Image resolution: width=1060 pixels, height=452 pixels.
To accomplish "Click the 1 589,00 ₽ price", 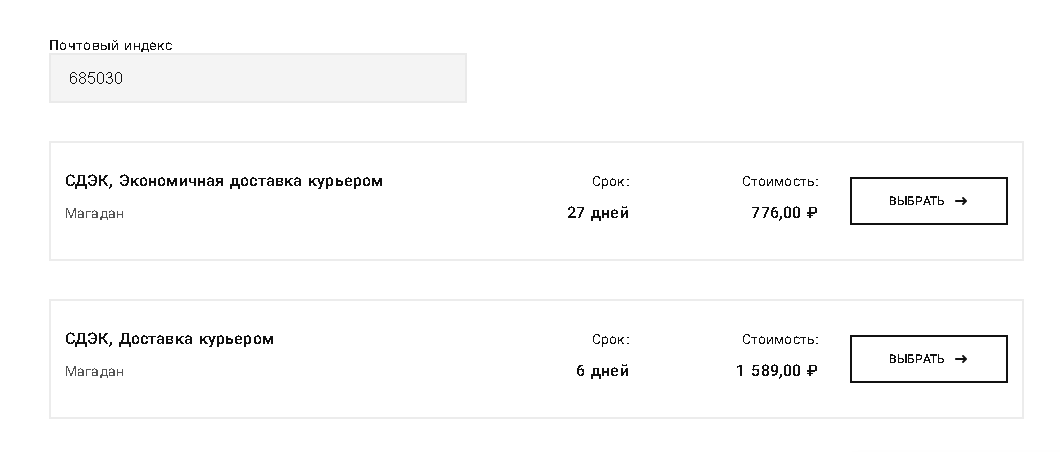I will [x=770, y=371].
